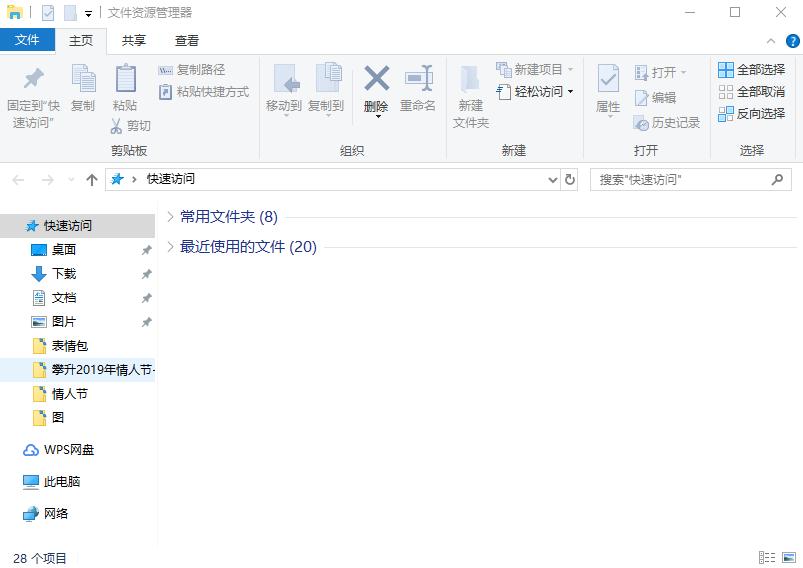
Task: Click the pin icon next to 文档
Action: [x=146, y=298]
